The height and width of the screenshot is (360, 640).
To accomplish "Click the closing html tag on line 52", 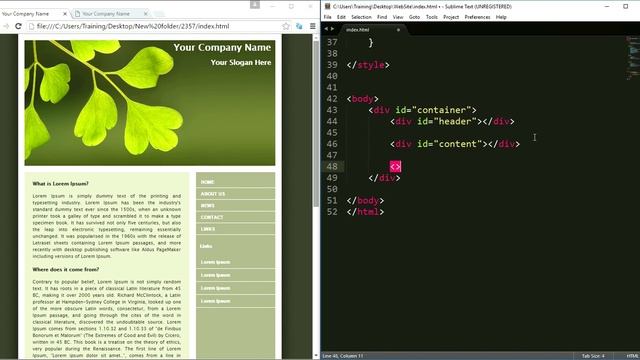I will tap(365, 212).
